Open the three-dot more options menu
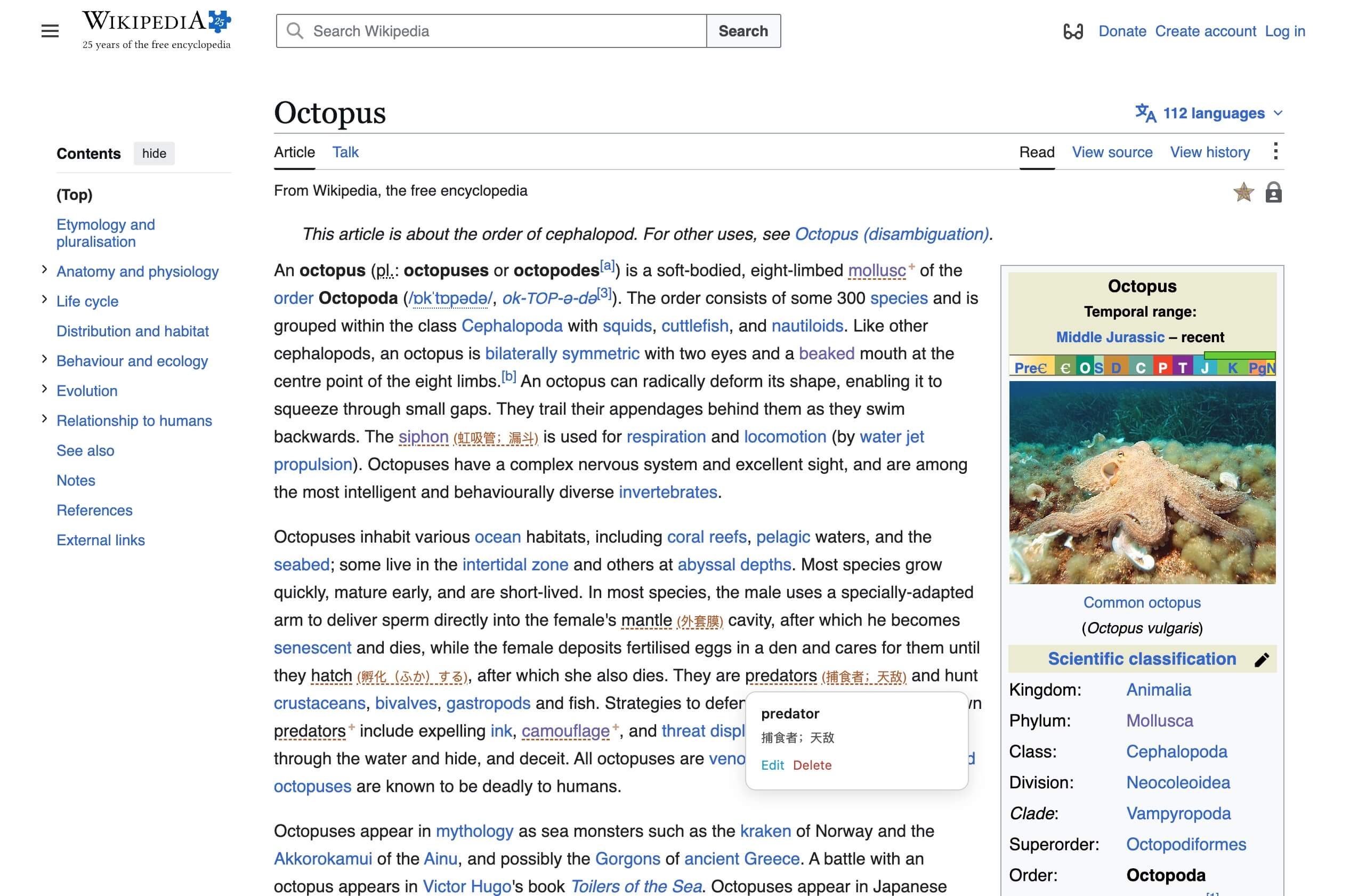The width and height of the screenshot is (1350, 896). tap(1275, 151)
